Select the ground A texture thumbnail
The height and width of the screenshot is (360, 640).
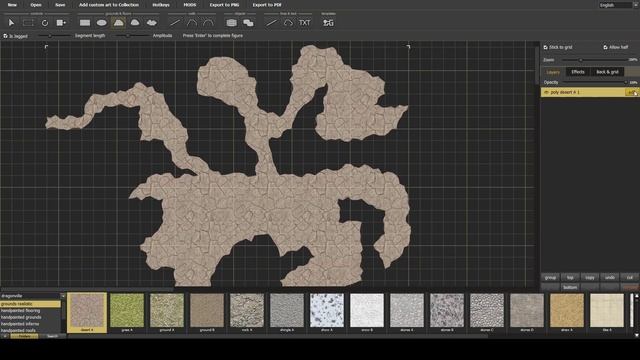click(x=167, y=311)
